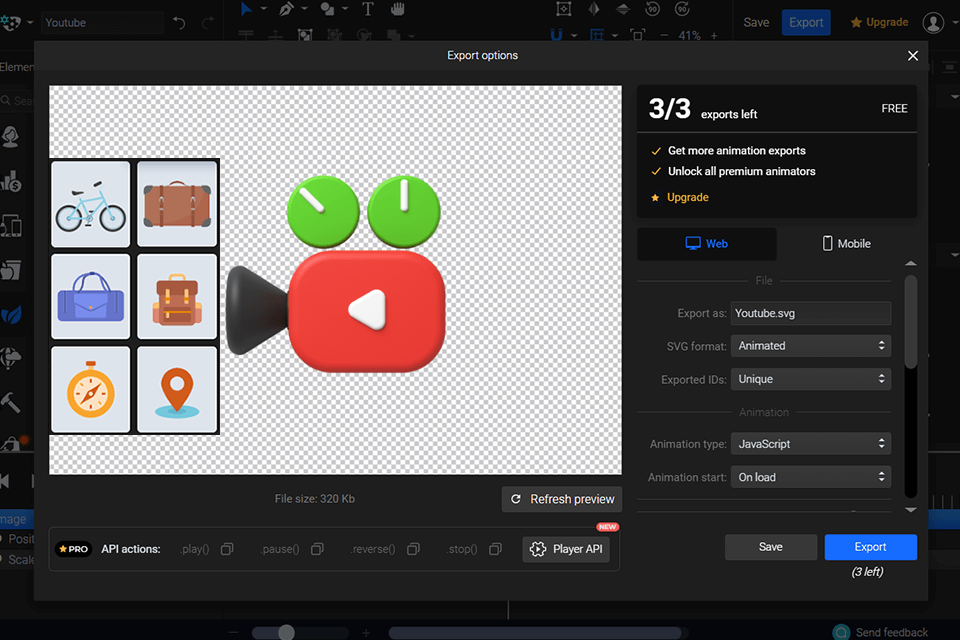Select the brown suitcase thumbnail
Viewport: 960px width, 640px height.
click(x=177, y=204)
